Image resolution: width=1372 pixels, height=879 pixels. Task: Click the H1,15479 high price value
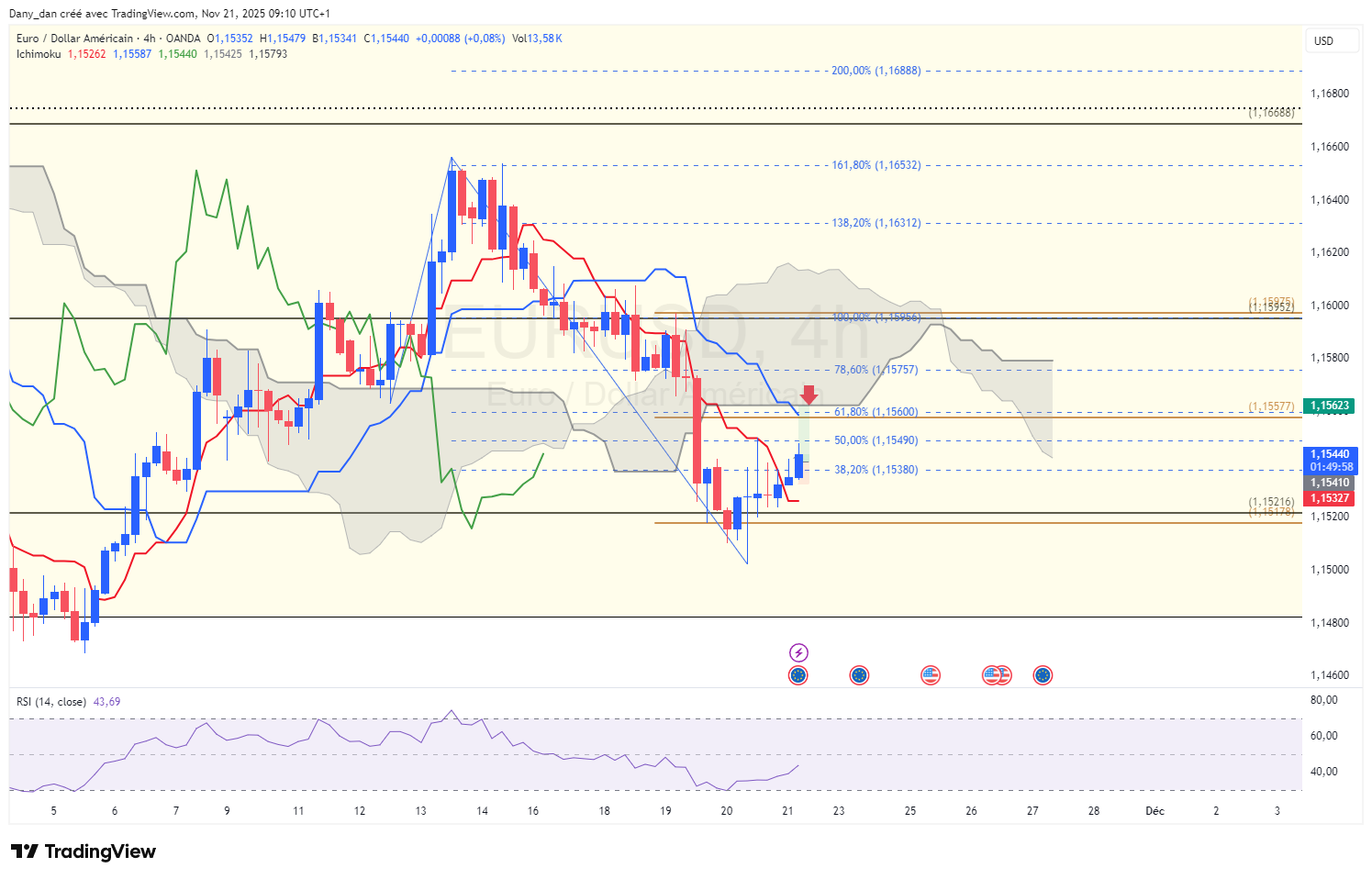[x=283, y=39]
